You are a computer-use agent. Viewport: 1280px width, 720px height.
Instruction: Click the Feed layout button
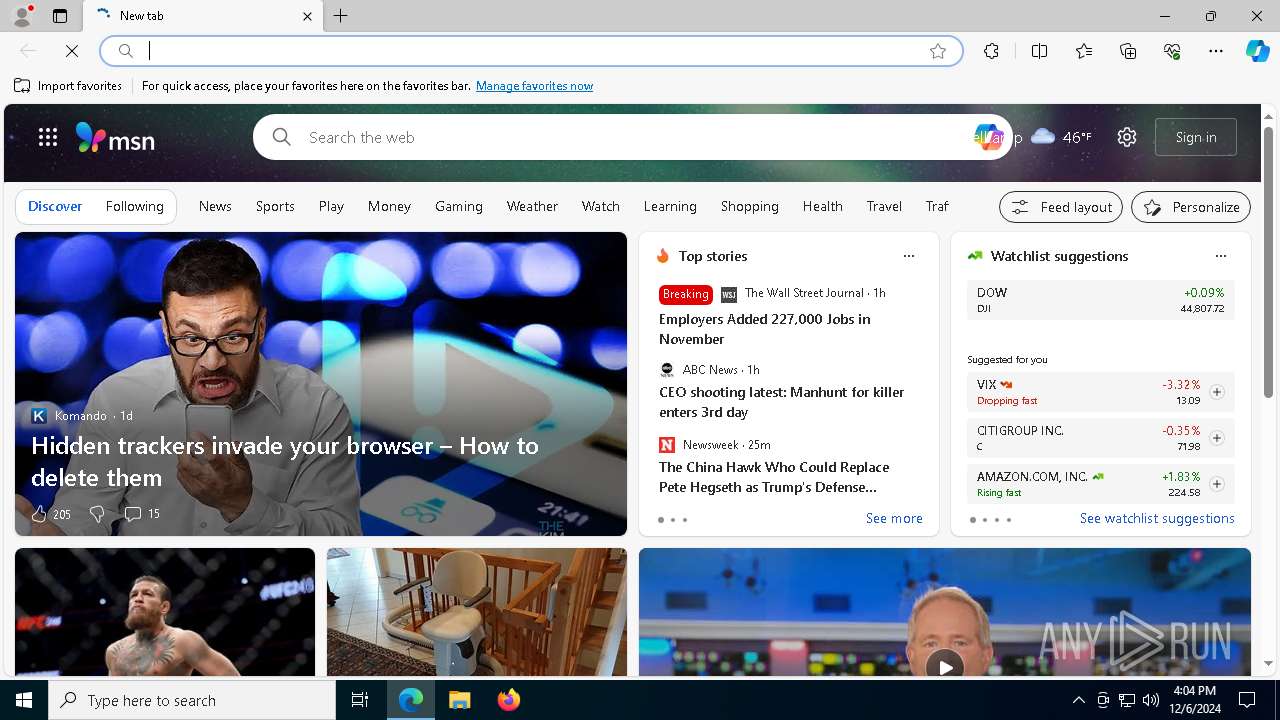pyautogui.click(x=1061, y=207)
